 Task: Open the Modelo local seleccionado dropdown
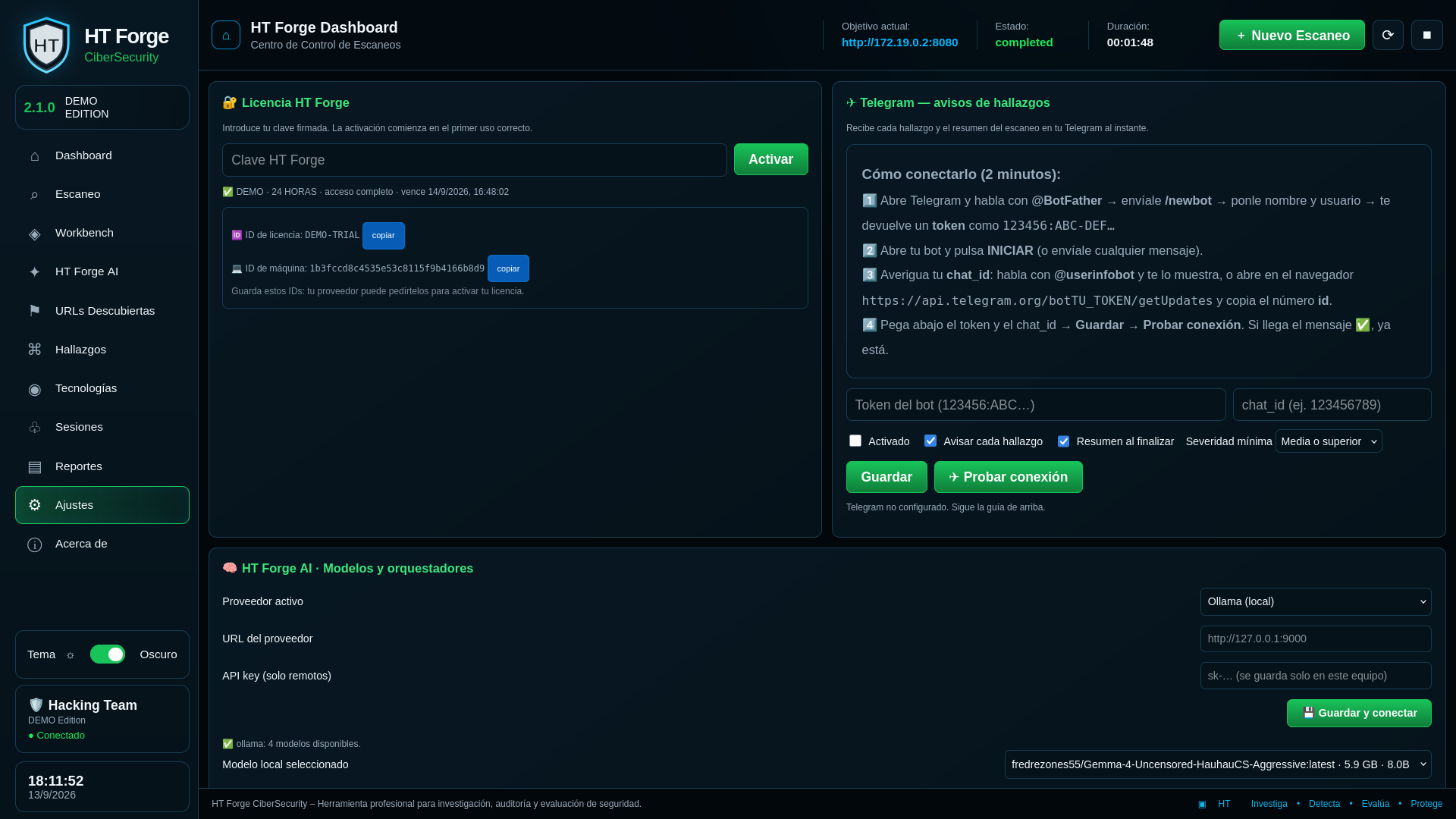1218,764
